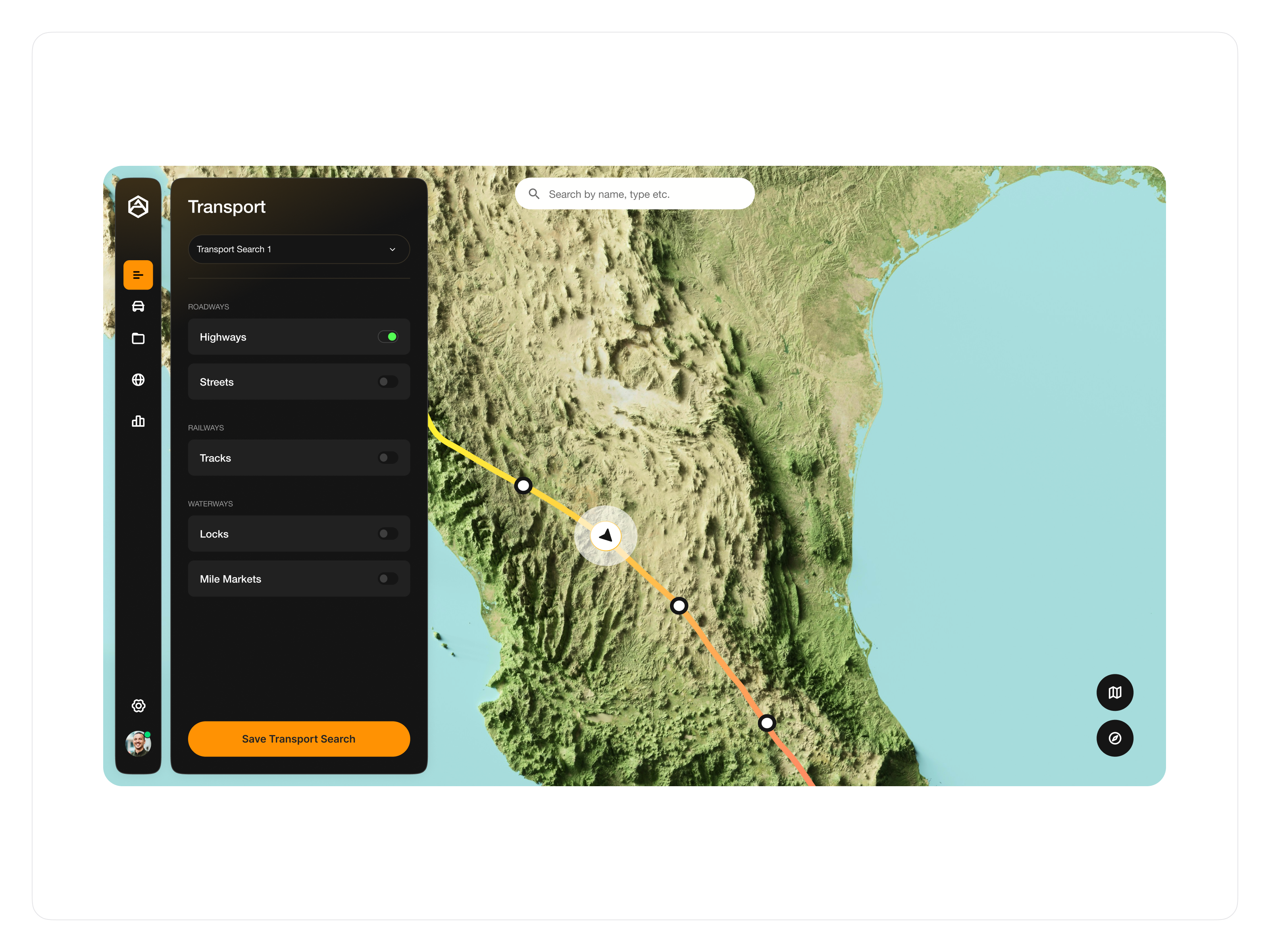Image resolution: width=1270 pixels, height=952 pixels.
Task: Click Save Transport Search button
Action: (298, 739)
